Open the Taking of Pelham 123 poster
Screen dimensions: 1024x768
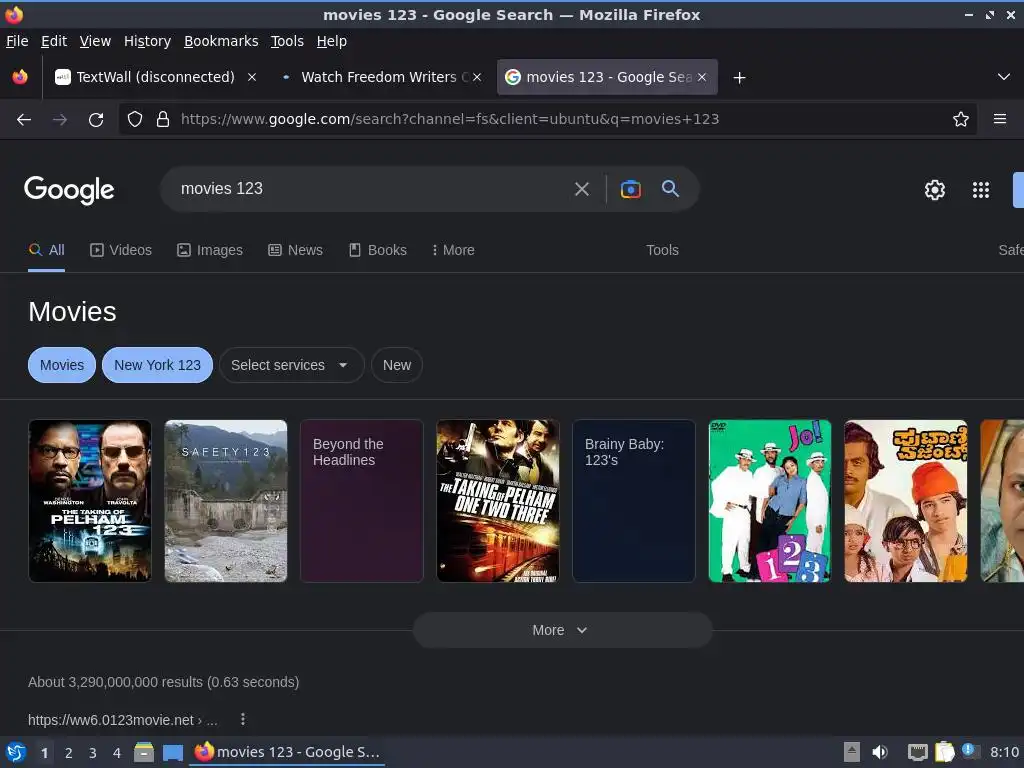pos(90,501)
